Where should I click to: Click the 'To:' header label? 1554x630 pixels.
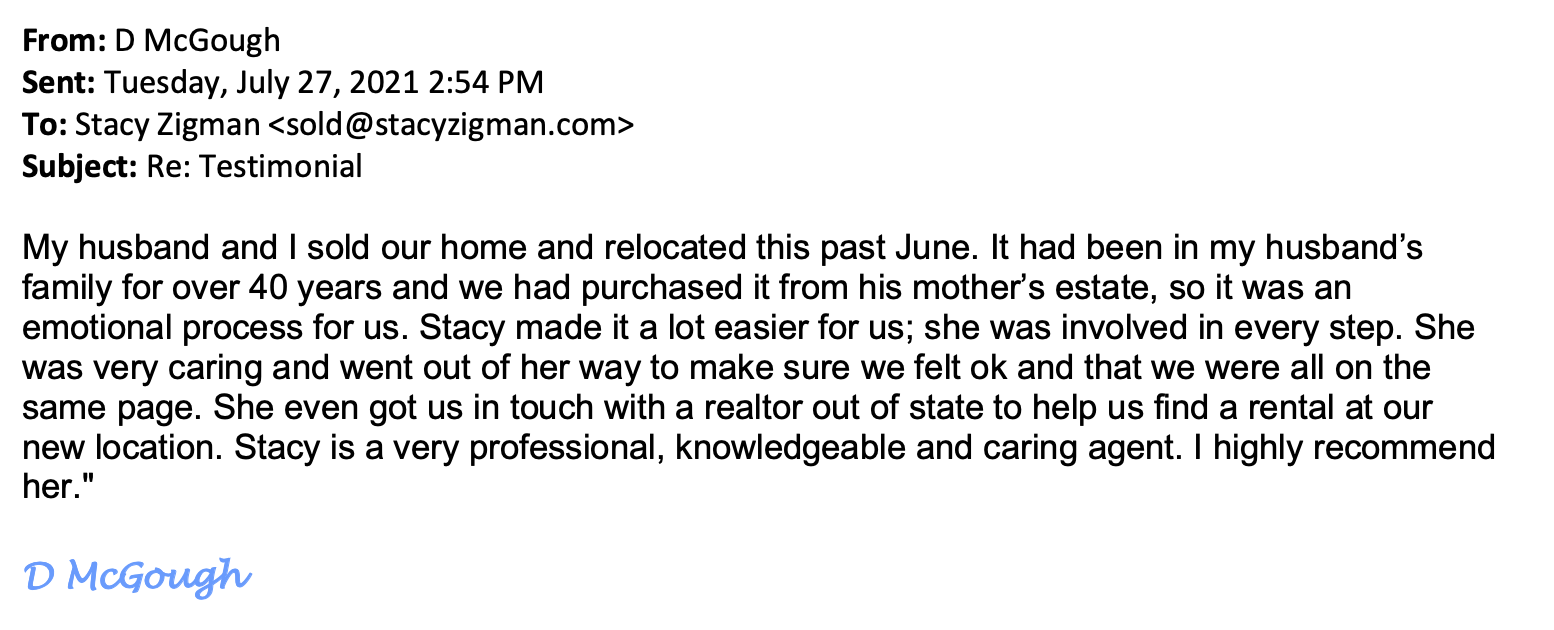pyautogui.click(x=45, y=124)
